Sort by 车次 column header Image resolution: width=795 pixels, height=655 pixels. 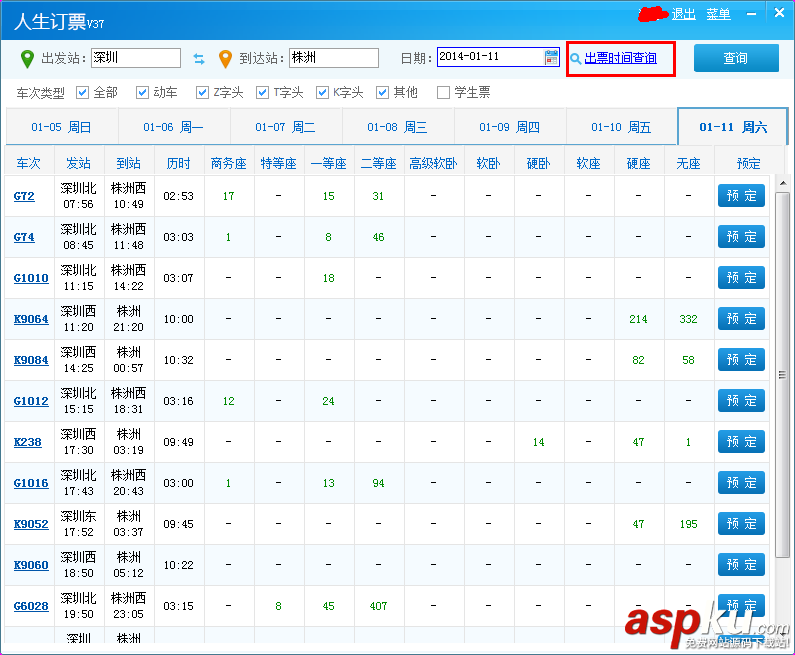pos(28,163)
